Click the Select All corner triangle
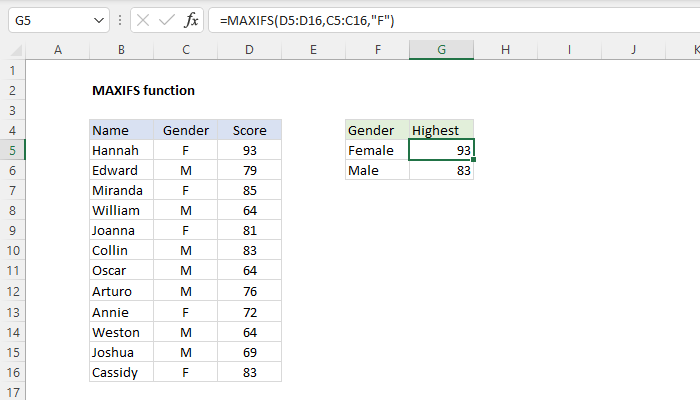The height and width of the screenshot is (400, 700). tap(16, 50)
